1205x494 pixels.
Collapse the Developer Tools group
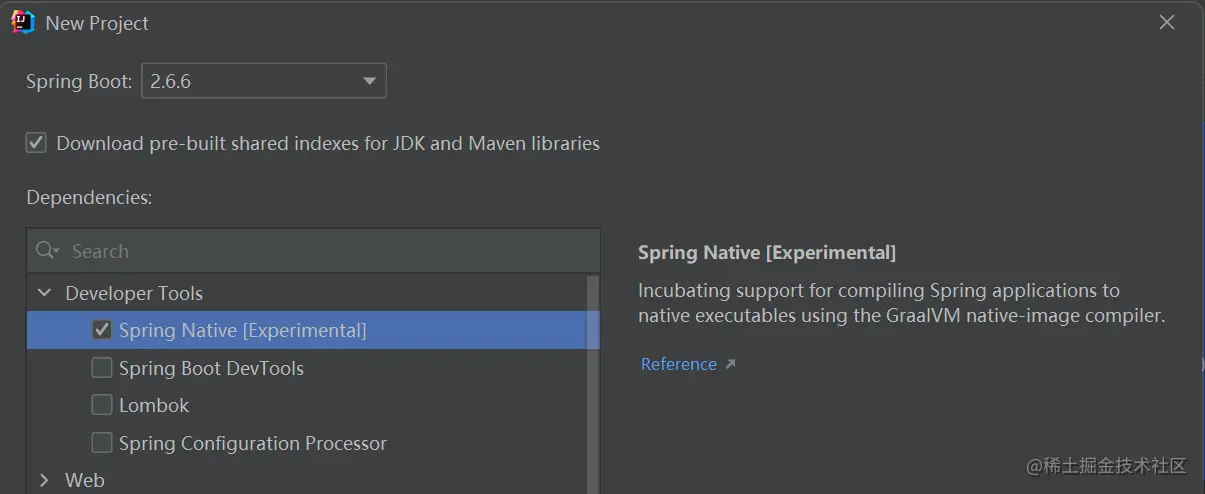click(x=44, y=293)
